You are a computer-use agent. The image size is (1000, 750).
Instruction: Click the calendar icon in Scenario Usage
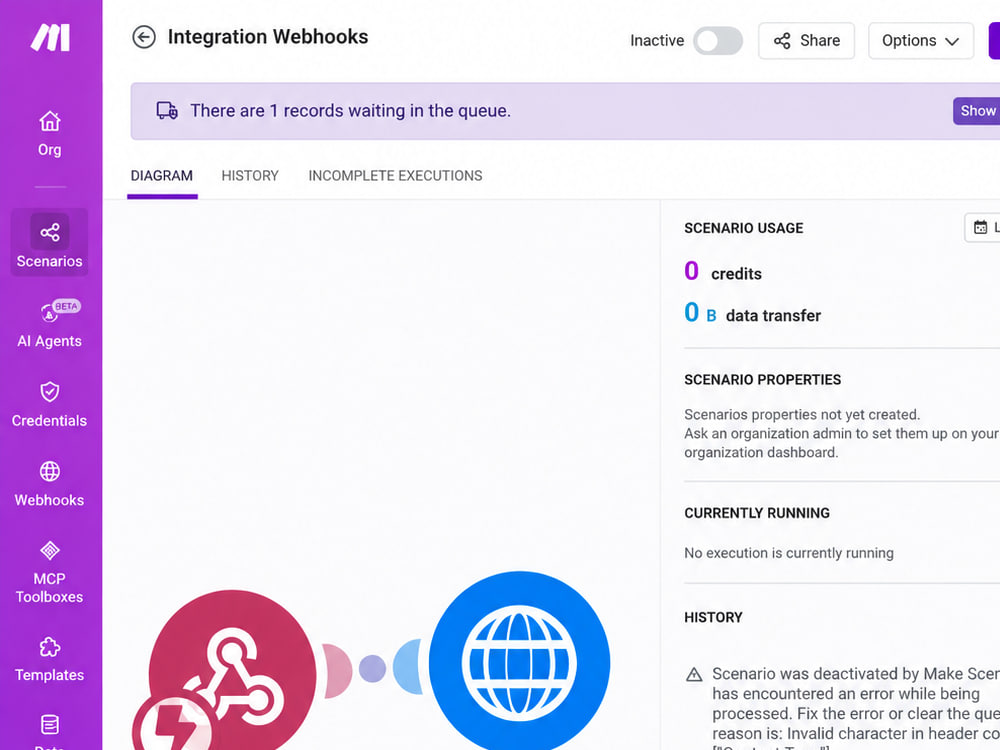(980, 227)
